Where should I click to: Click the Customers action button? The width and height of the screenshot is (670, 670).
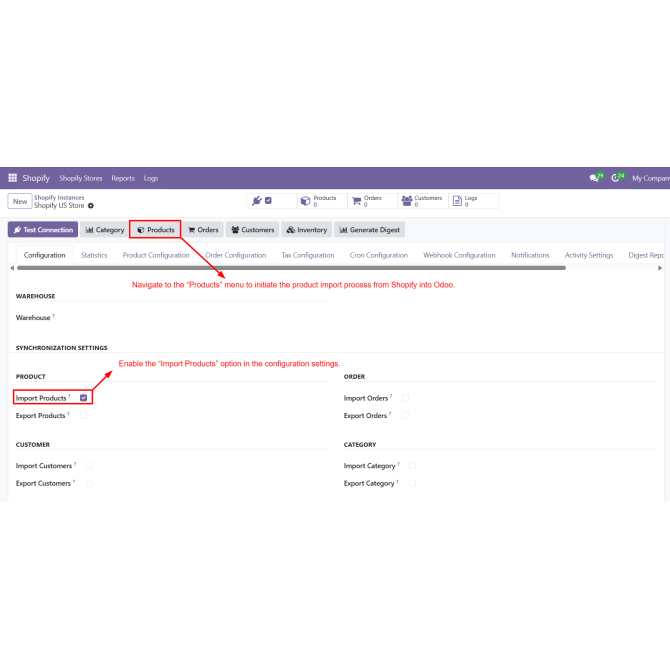click(253, 229)
